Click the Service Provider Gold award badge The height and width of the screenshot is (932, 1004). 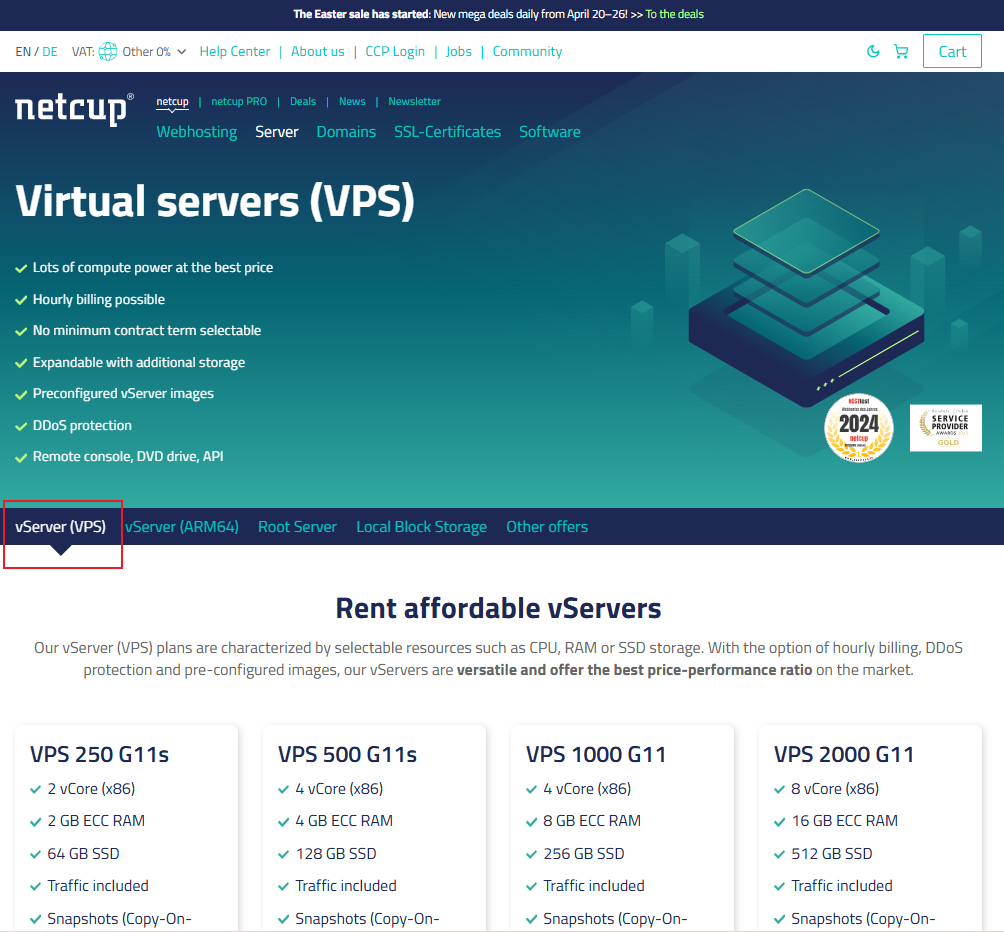(x=945, y=428)
